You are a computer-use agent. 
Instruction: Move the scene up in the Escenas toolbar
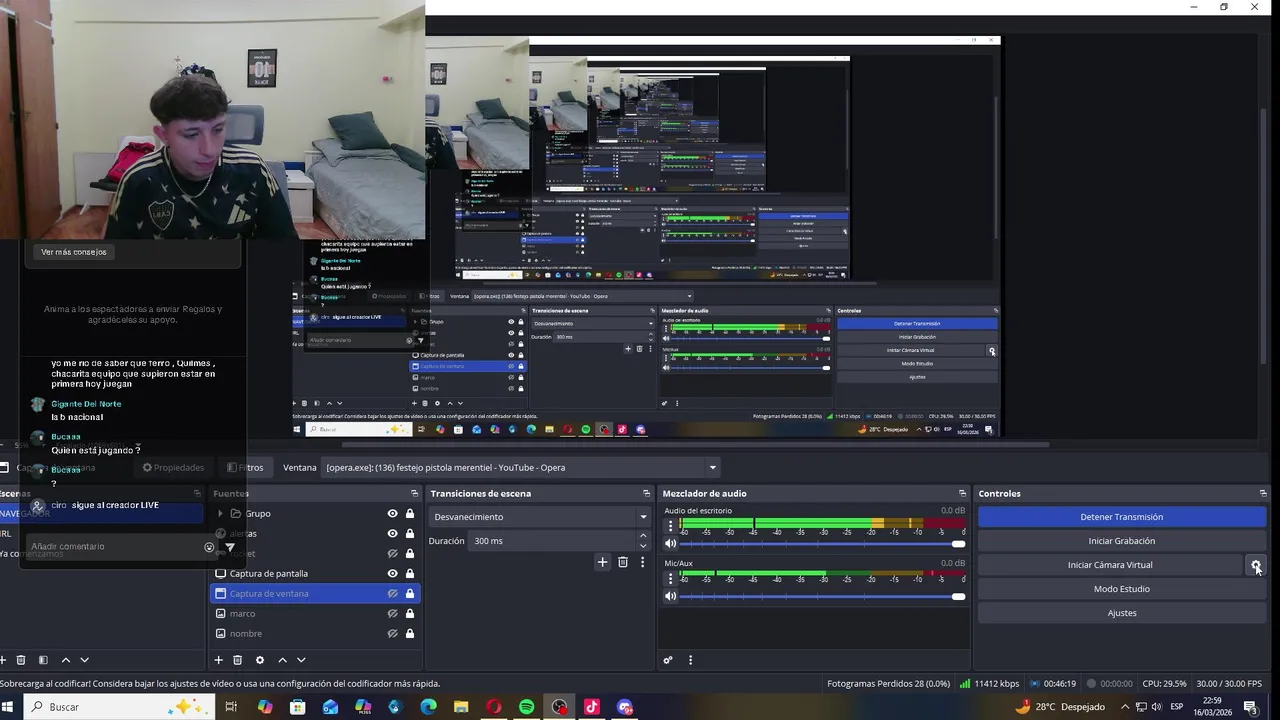click(x=66, y=660)
